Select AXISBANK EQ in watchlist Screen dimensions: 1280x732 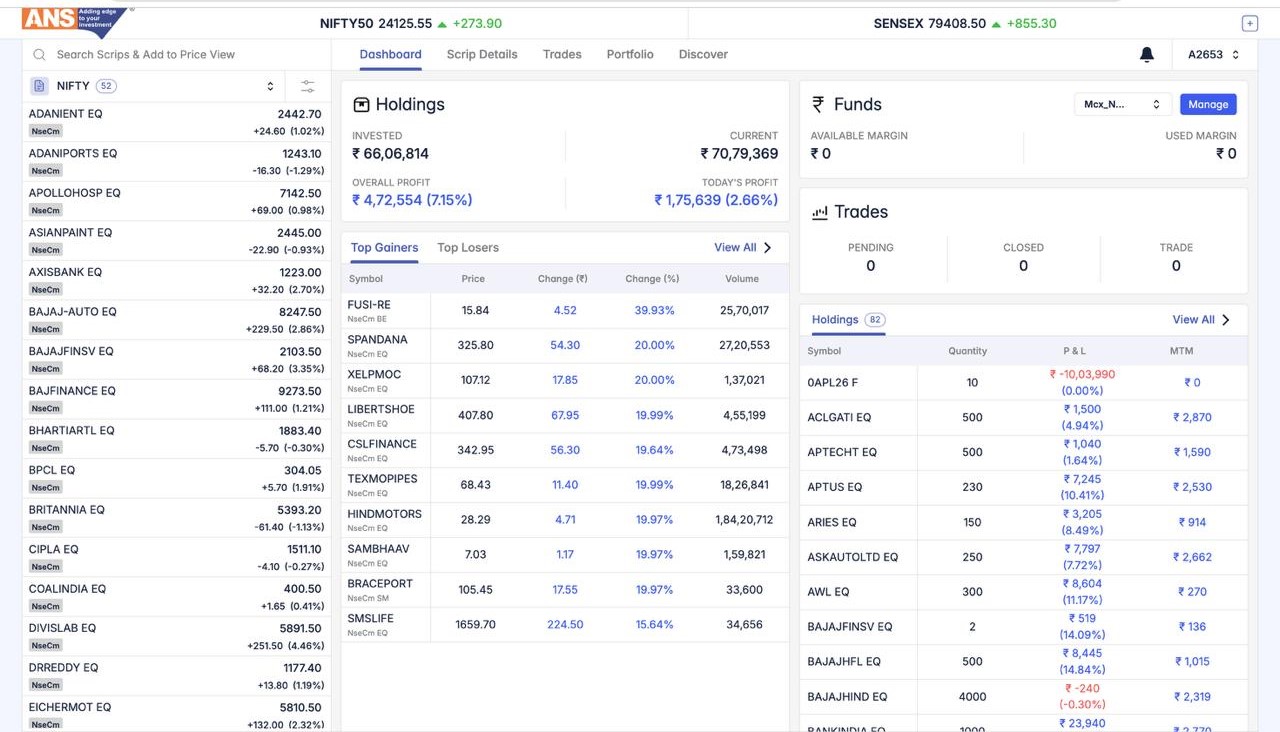click(x=176, y=280)
